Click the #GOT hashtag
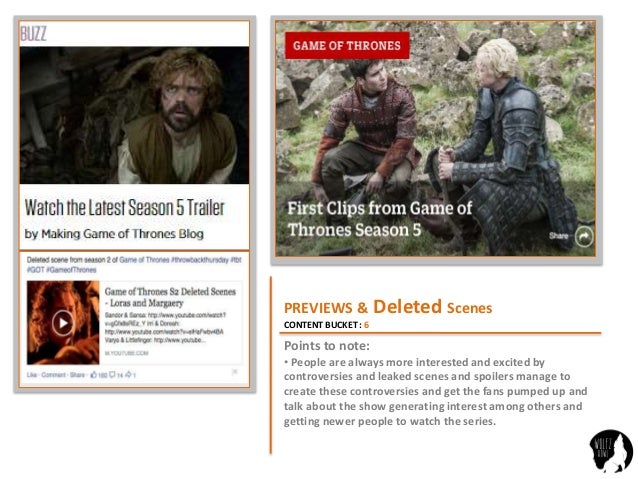 [35, 270]
